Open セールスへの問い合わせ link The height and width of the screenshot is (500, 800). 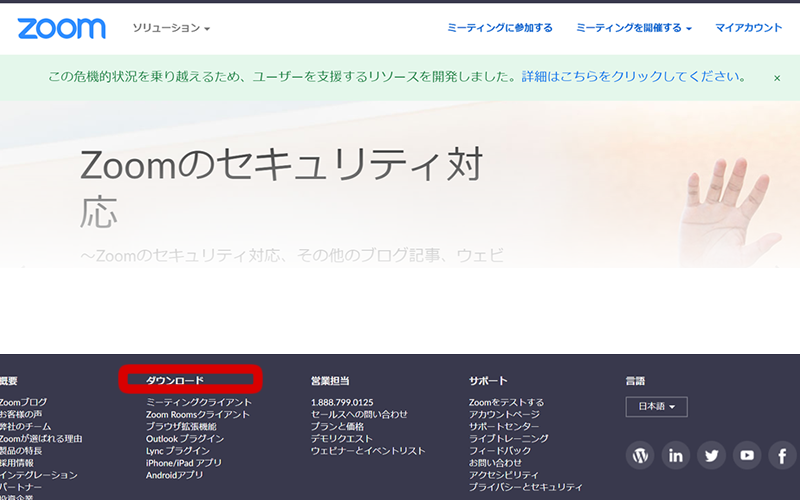coord(359,414)
